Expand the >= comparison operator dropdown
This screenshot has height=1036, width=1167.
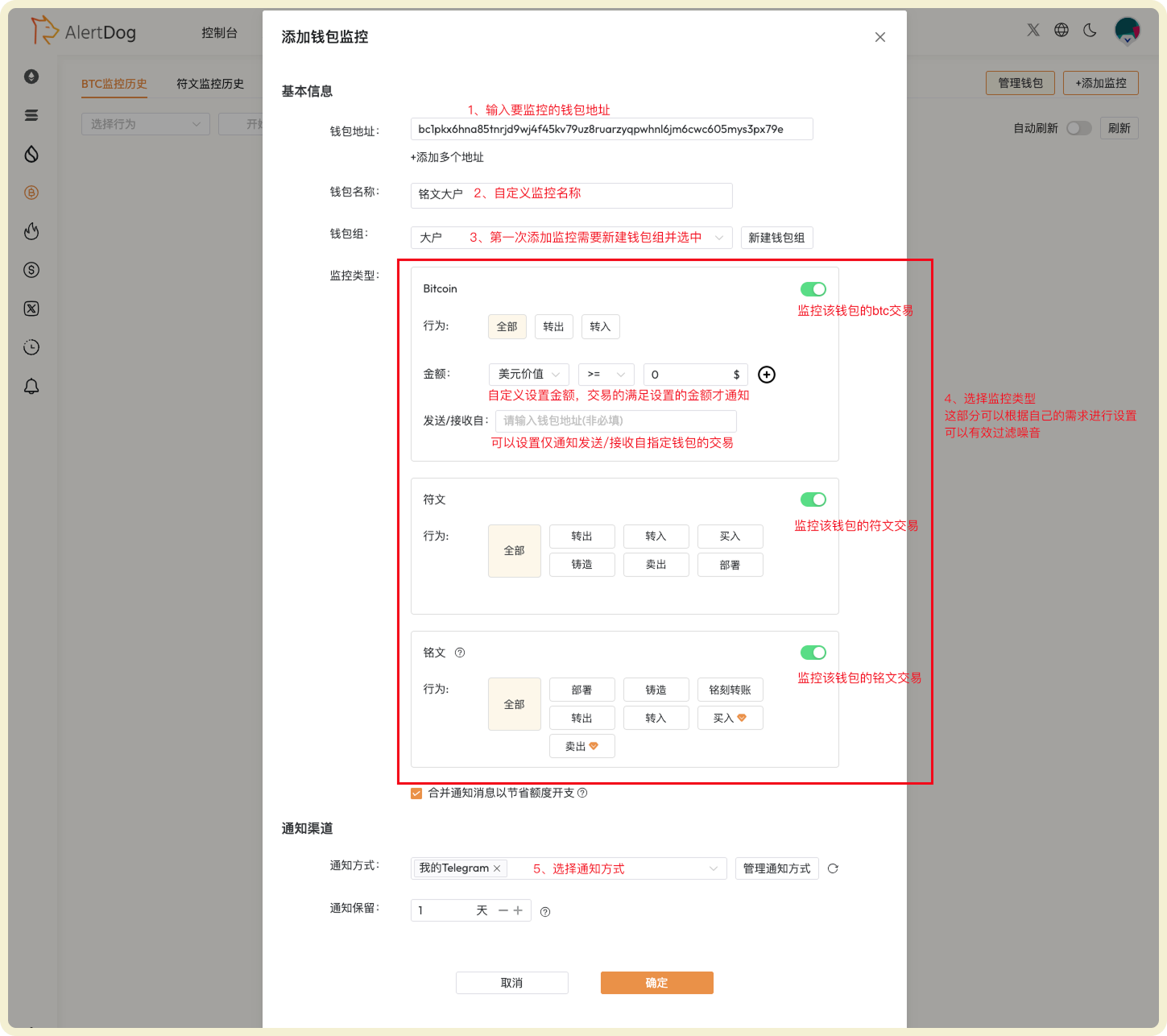coord(606,374)
